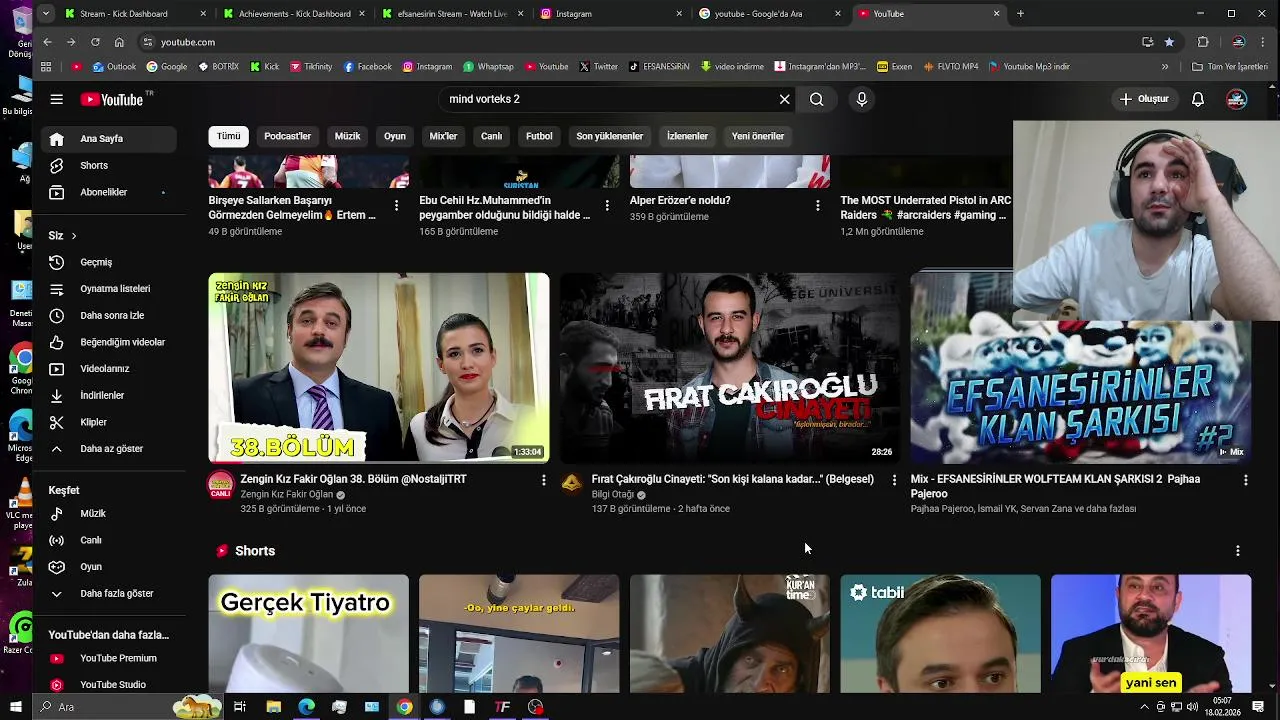This screenshot has height=720, width=1280.
Task: Start voice search with the microphone
Action: pos(862,99)
